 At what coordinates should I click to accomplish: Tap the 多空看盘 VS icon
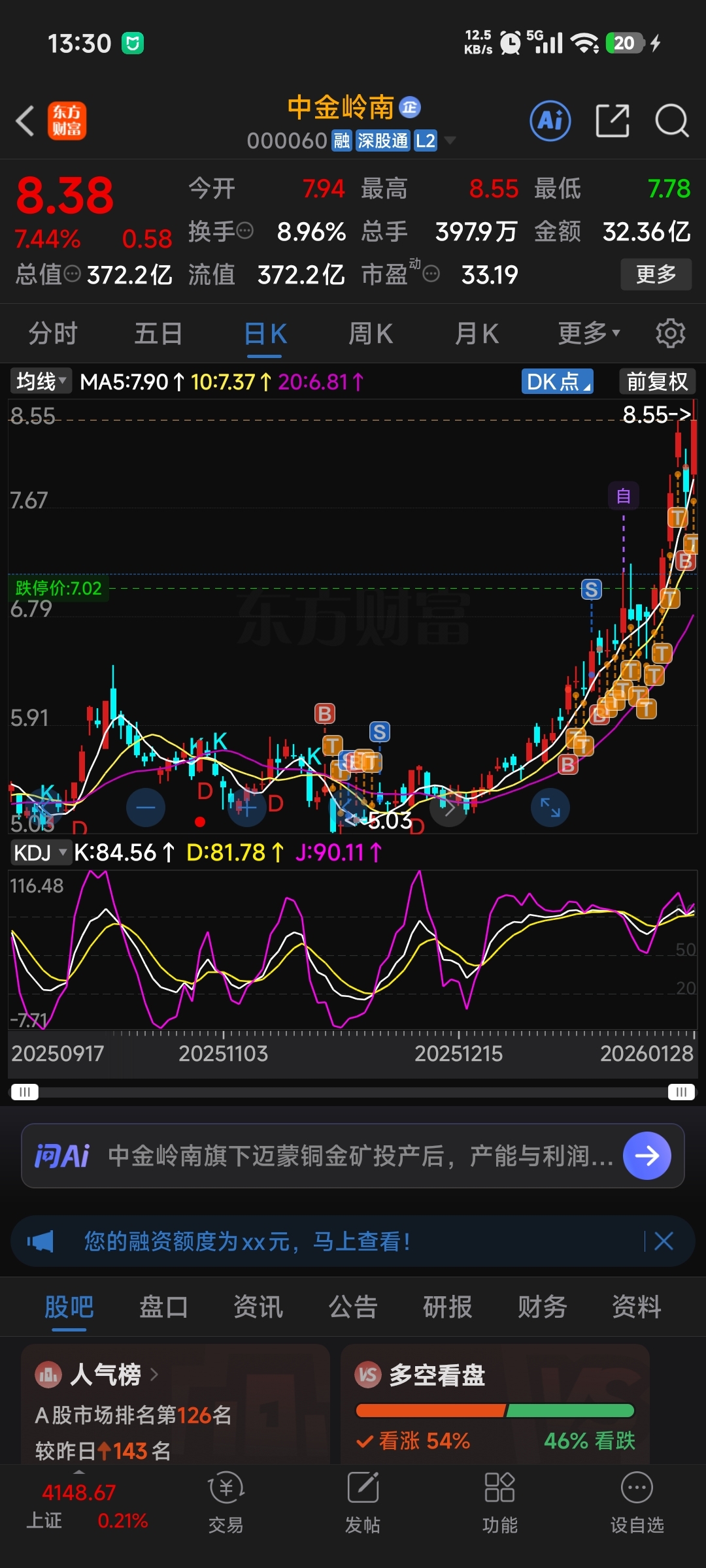[x=368, y=1375]
